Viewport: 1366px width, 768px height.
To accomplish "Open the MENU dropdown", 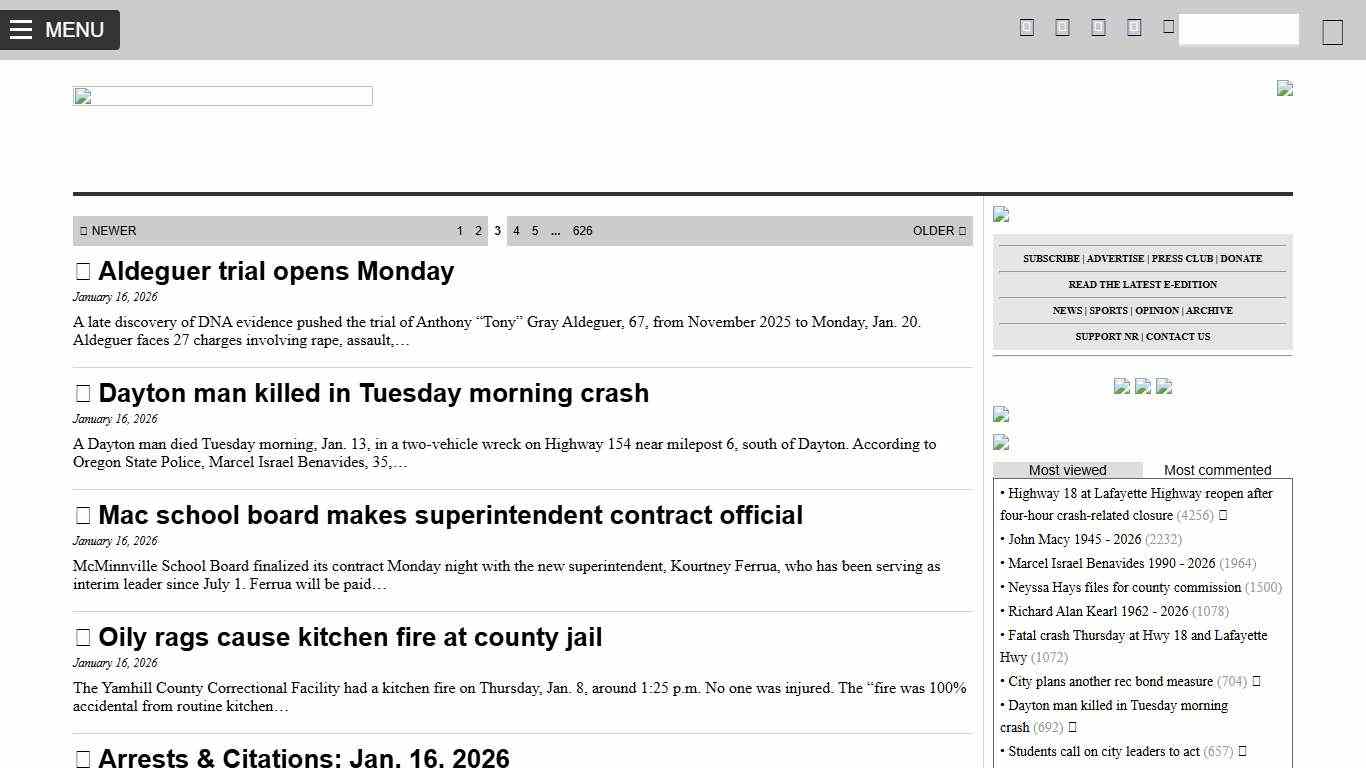I will coord(60,30).
